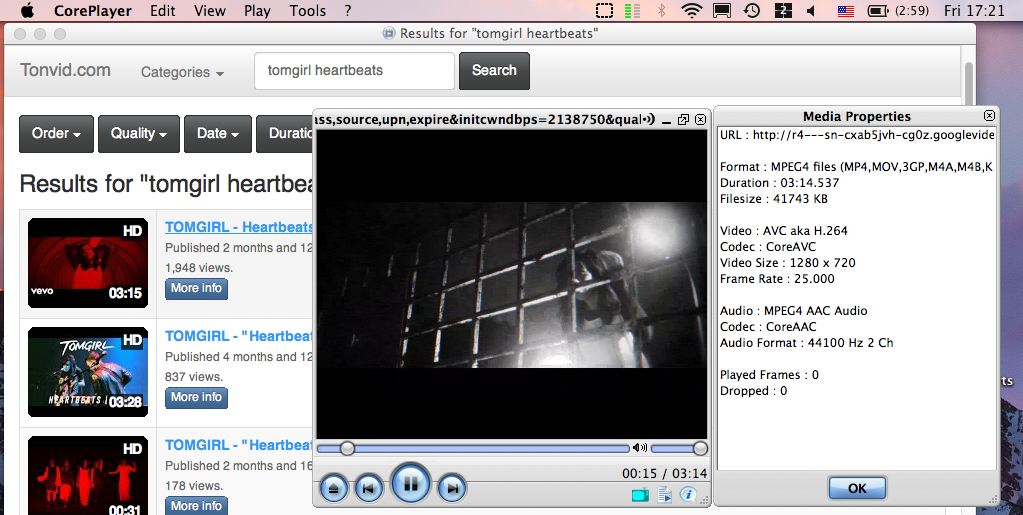
Task: Open the system volume menu bar icon
Action: click(x=811, y=10)
